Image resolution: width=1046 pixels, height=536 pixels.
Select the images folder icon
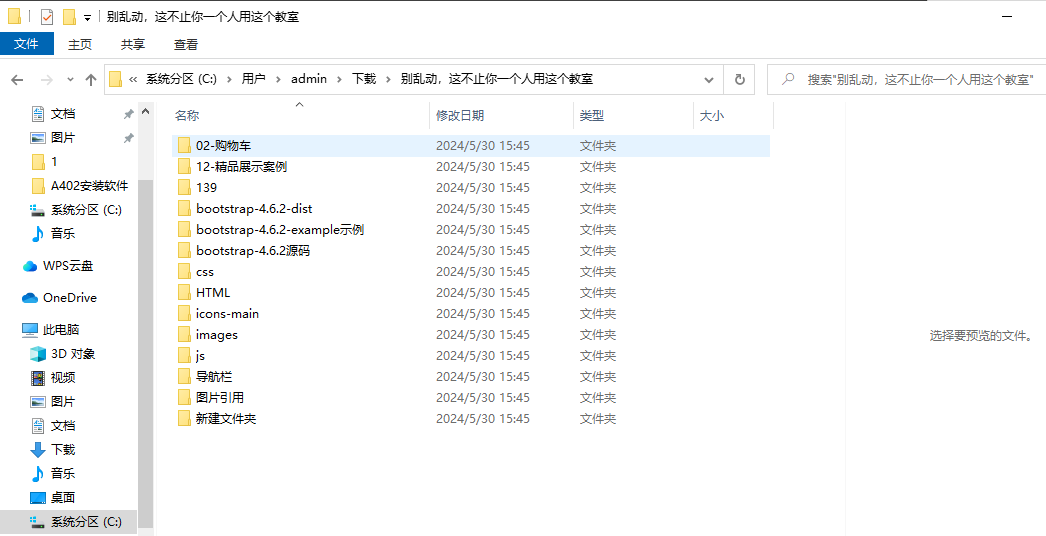click(184, 334)
